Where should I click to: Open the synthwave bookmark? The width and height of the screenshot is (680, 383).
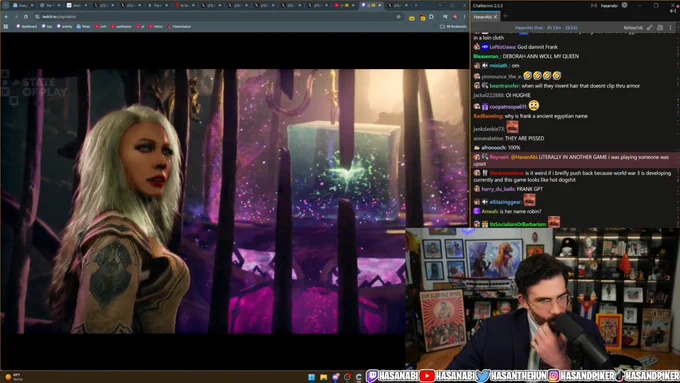(x=121, y=26)
